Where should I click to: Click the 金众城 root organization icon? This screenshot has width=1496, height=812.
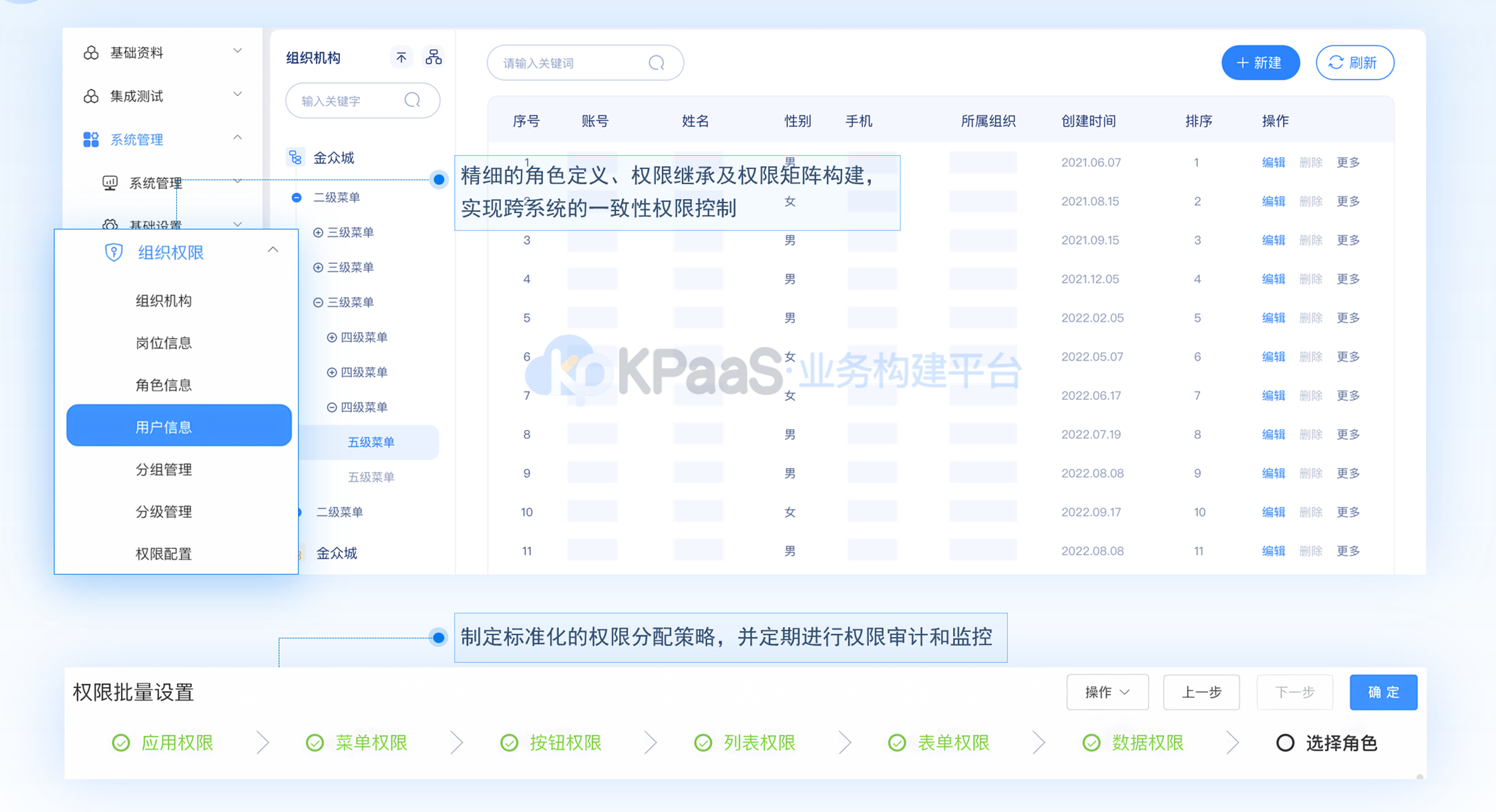(x=295, y=157)
